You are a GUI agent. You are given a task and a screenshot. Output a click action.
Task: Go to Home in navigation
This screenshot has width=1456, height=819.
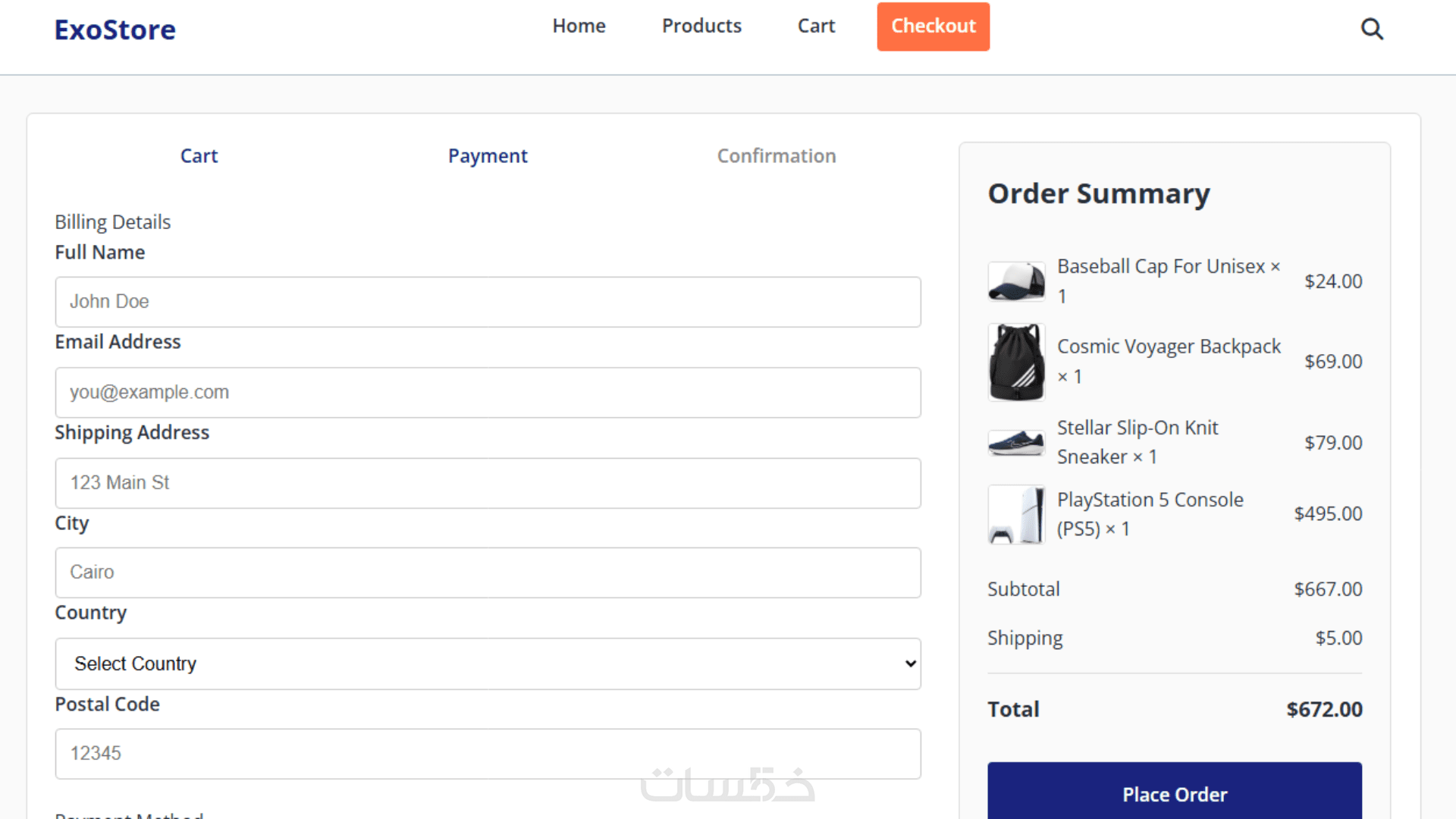click(579, 26)
